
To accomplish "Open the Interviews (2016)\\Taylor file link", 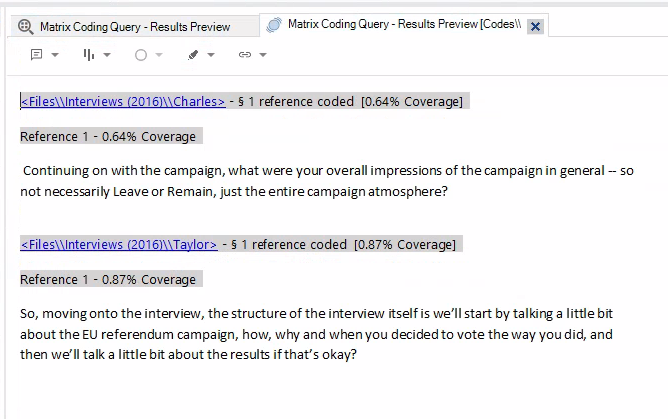I will coord(119,244).
